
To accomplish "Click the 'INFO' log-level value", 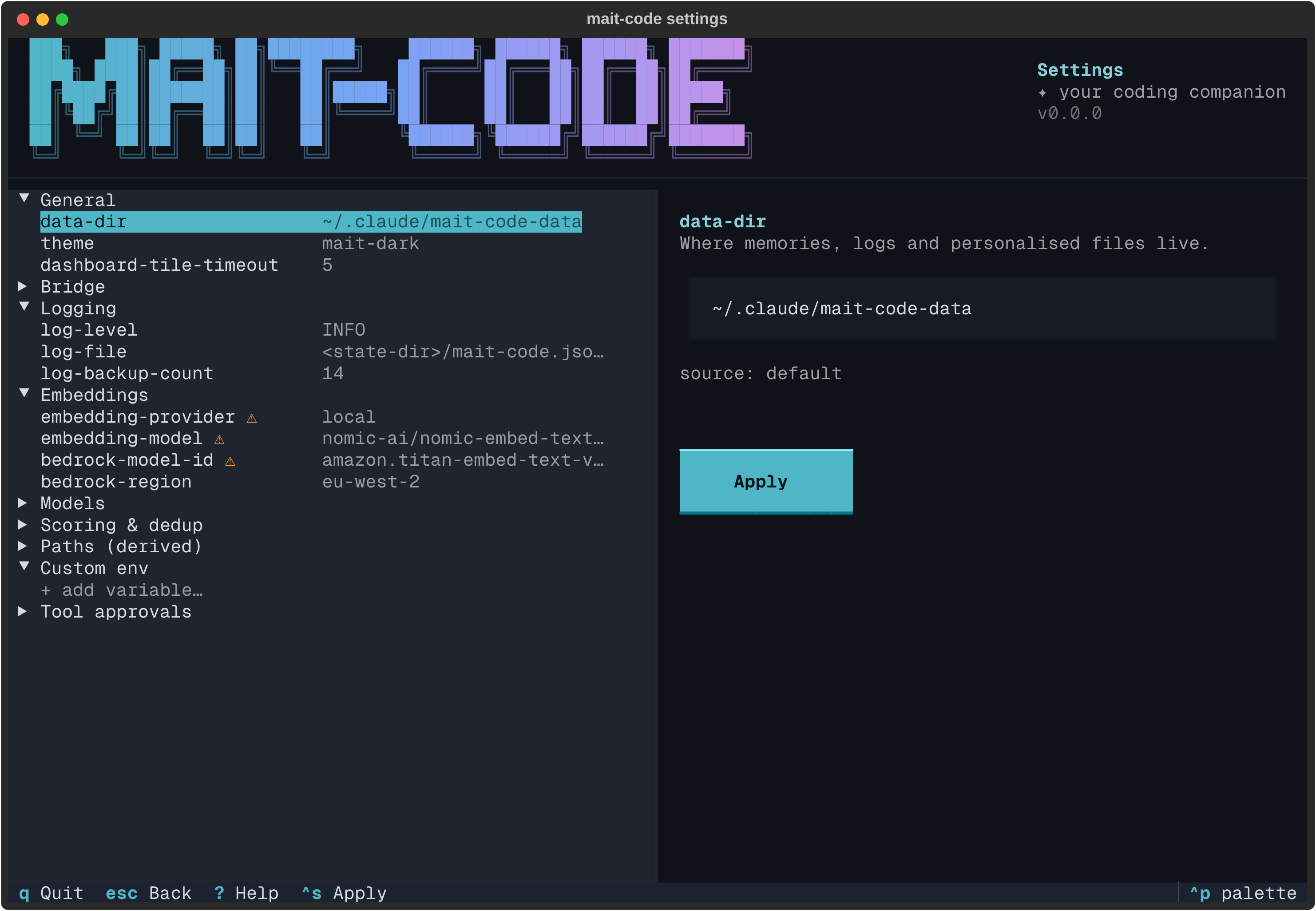I will click(344, 330).
